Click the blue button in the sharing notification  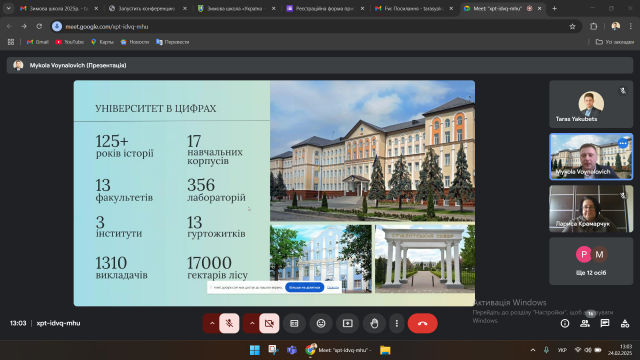(304, 287)
